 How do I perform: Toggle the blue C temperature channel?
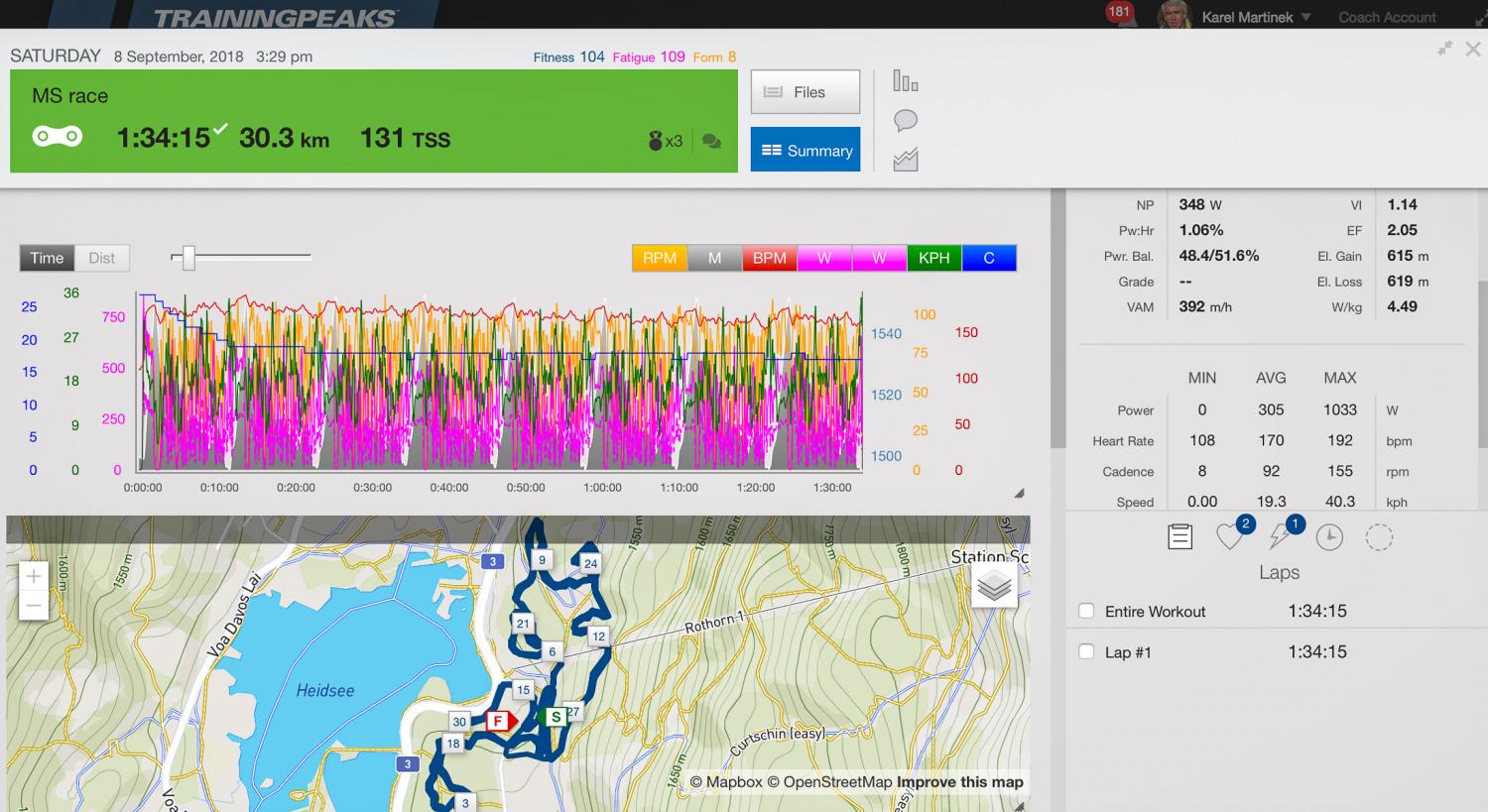coord(989,258)
